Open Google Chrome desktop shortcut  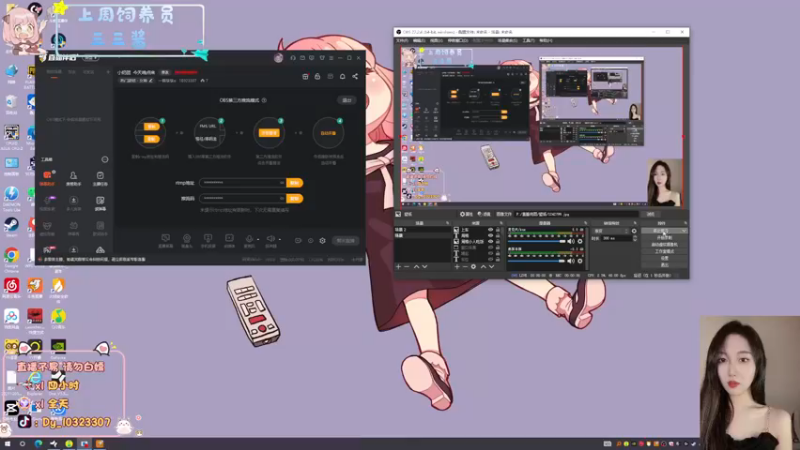pyautogui.click(x=11, y=256)
